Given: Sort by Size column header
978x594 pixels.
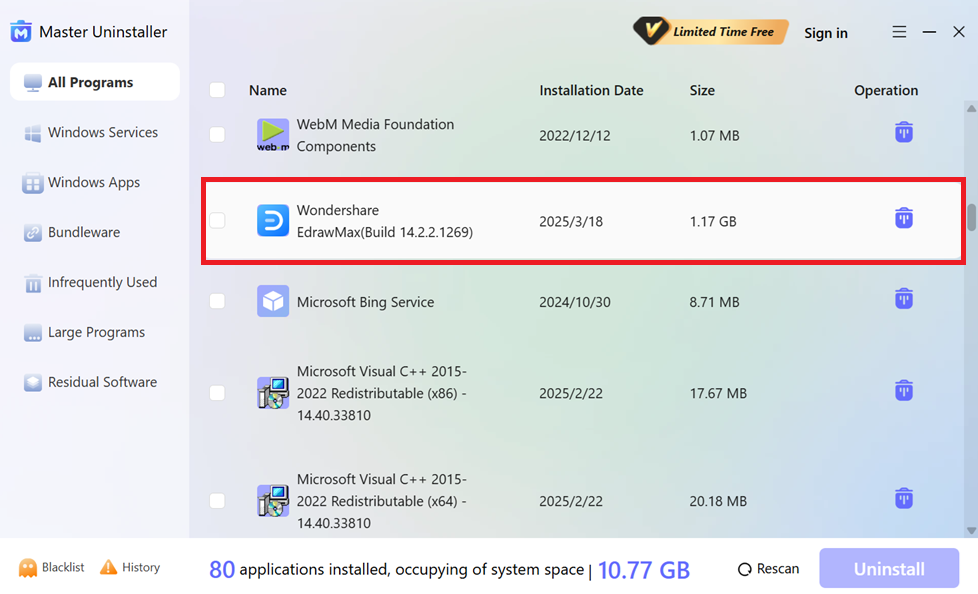Looking at the screenshot, I should click(702, 90).
